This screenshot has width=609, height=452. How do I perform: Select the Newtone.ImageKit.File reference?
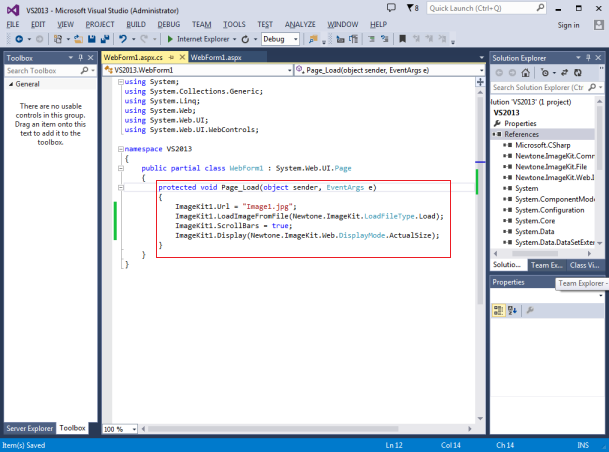[551, 167]
